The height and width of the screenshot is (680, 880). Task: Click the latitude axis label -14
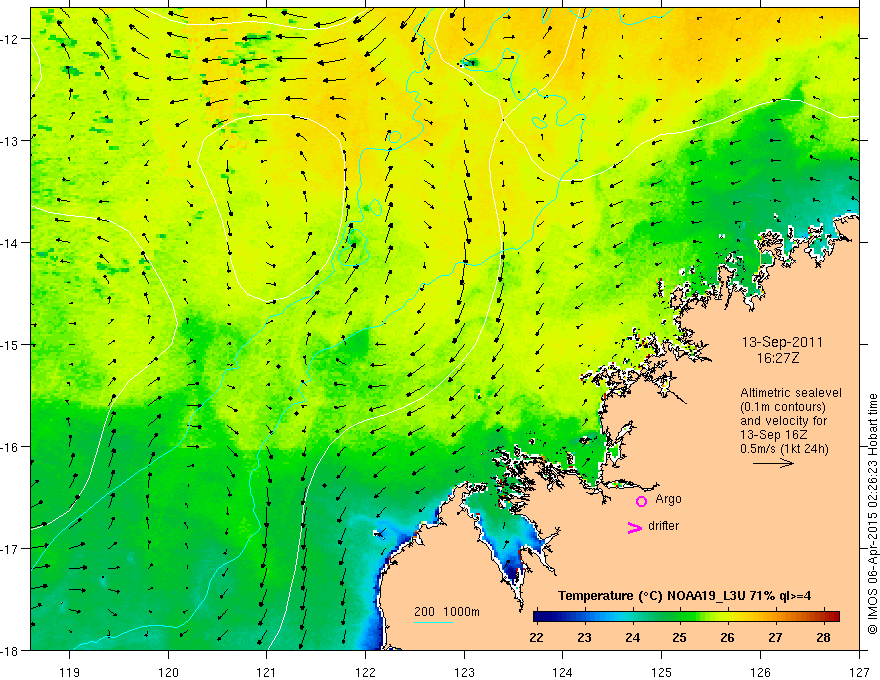click(11, 243)
